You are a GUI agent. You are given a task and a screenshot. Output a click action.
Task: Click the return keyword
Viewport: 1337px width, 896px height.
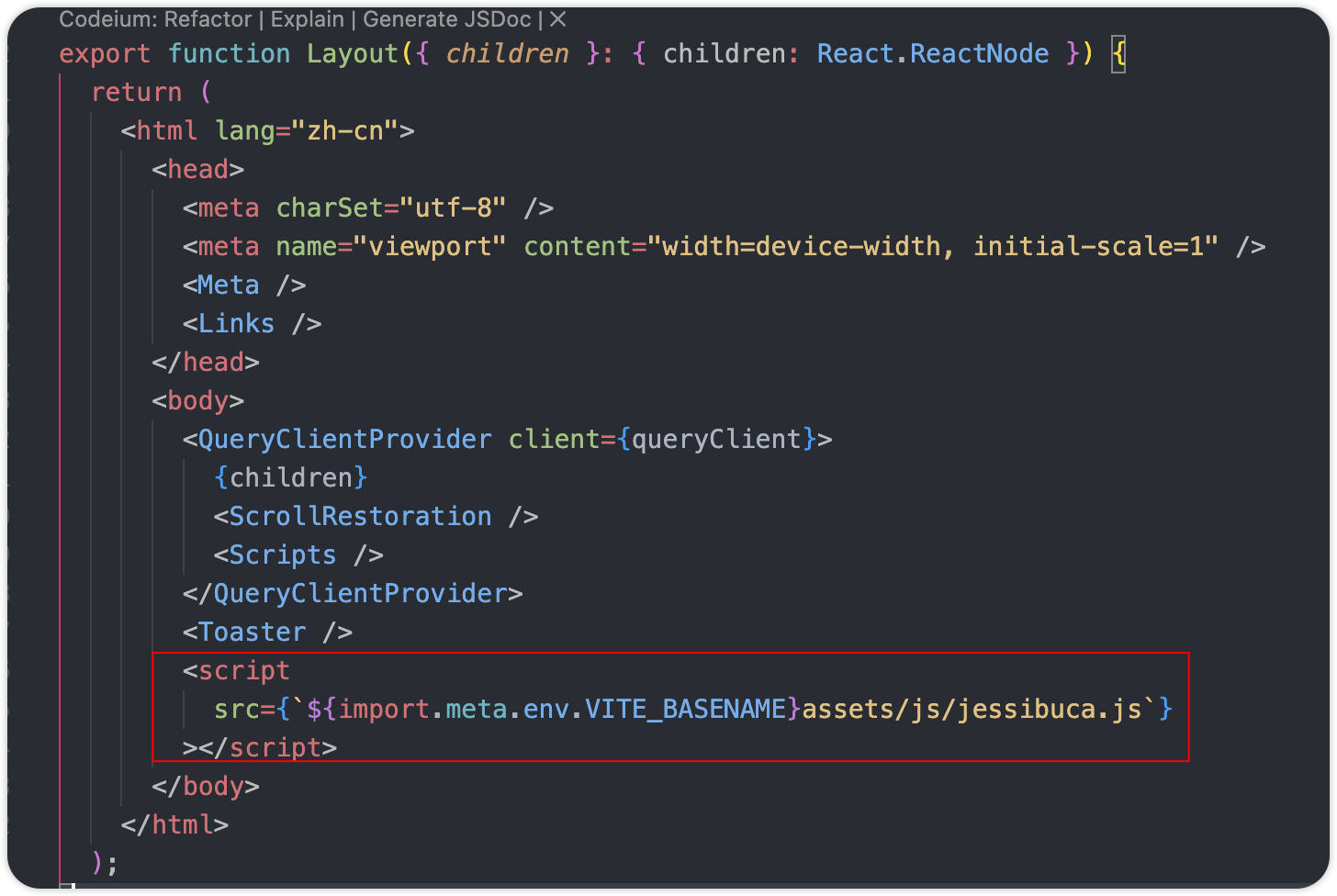pos(136,93)
